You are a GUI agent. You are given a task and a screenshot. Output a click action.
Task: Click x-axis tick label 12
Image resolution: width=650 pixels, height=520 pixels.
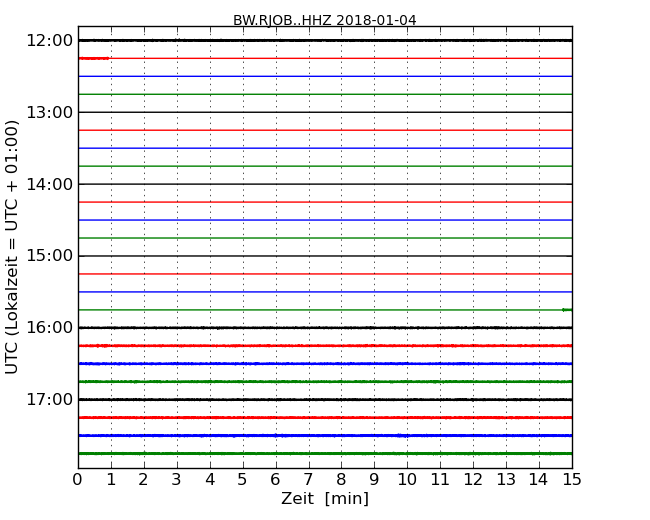click(x=473, y=480)
